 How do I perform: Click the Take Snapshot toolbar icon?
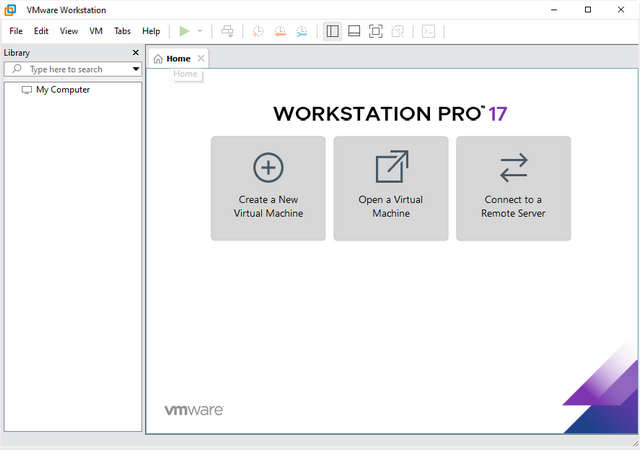[257, 31]
